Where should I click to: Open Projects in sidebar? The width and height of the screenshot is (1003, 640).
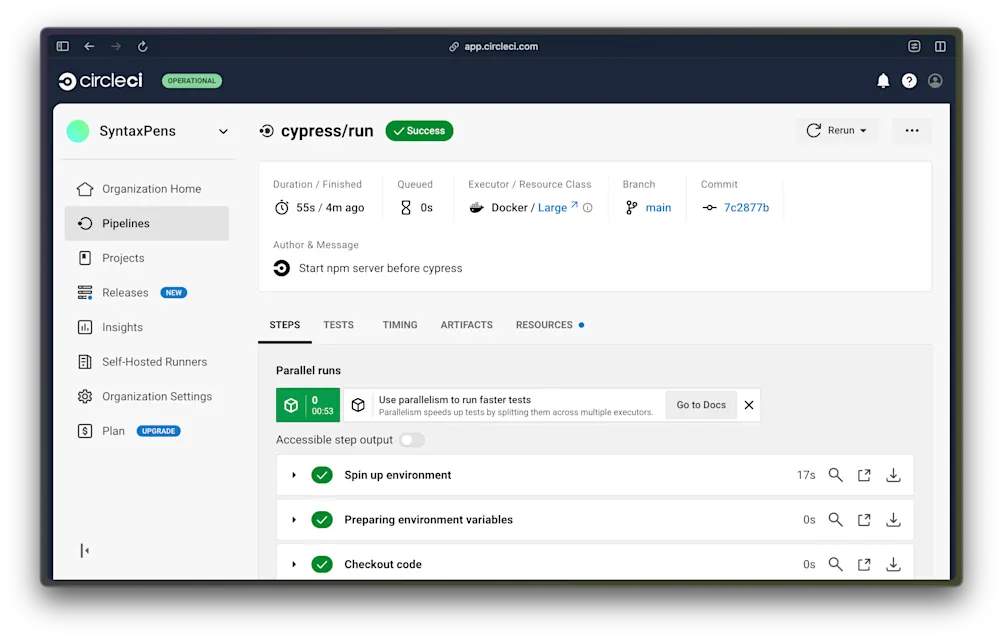point(147,258)
